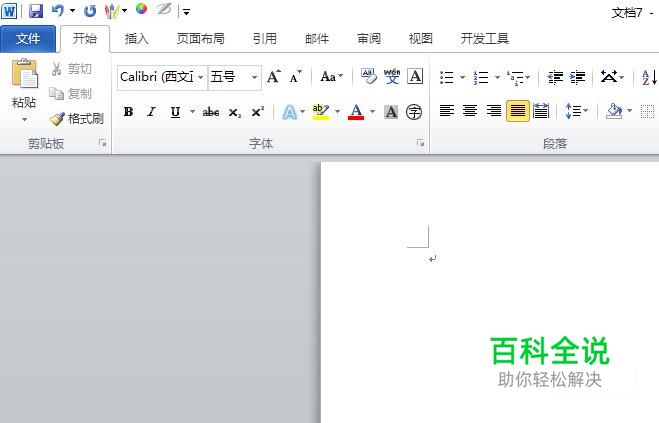
Task: Open highlight color dropdown arrow
Action: (x=337, y=112)
